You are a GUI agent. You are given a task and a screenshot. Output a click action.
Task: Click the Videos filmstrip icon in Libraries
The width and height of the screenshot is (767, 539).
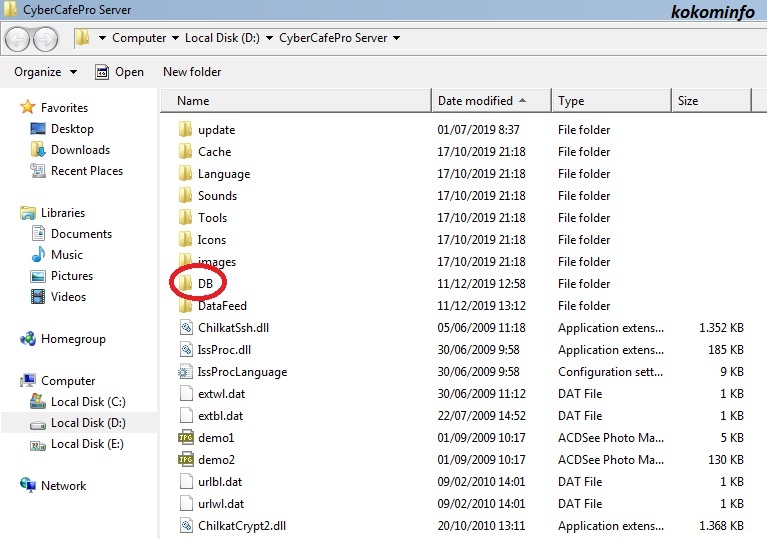(38, 296)
